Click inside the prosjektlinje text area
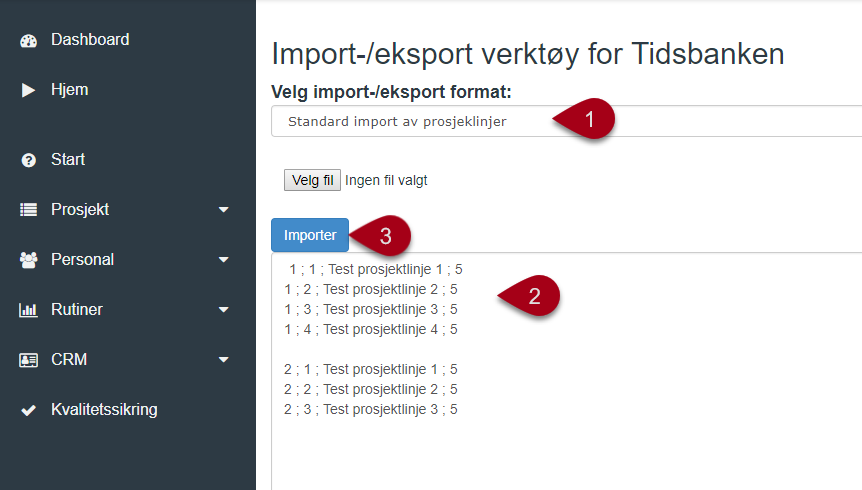Viewport: 862px width, 490px height. [x=566, y=371]
